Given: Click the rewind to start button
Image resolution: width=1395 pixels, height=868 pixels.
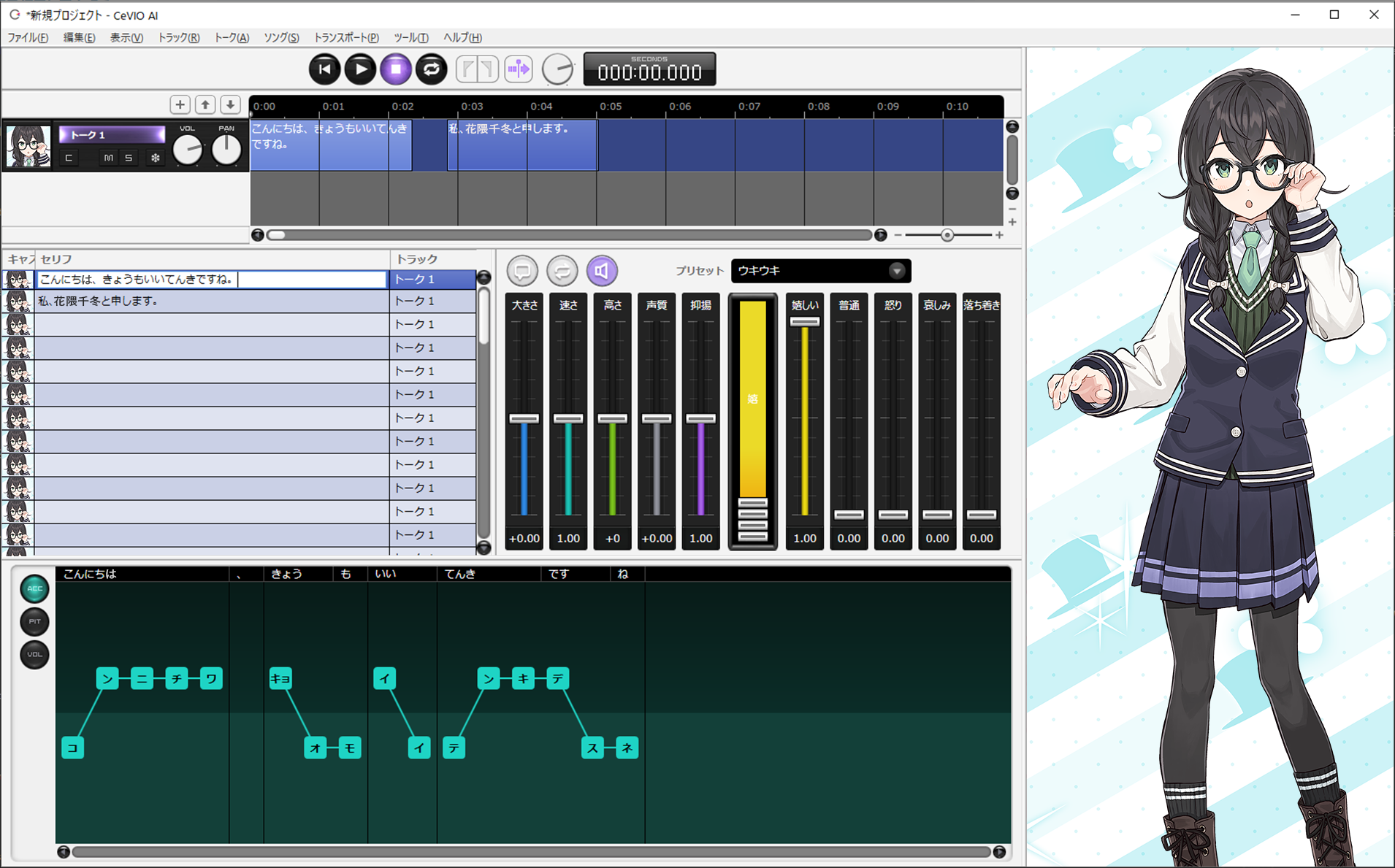Looking at the screenshot, I should point(325,69).
